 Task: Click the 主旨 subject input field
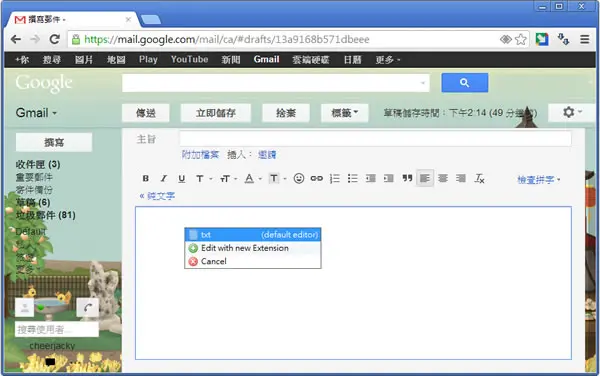pos(375,138)
